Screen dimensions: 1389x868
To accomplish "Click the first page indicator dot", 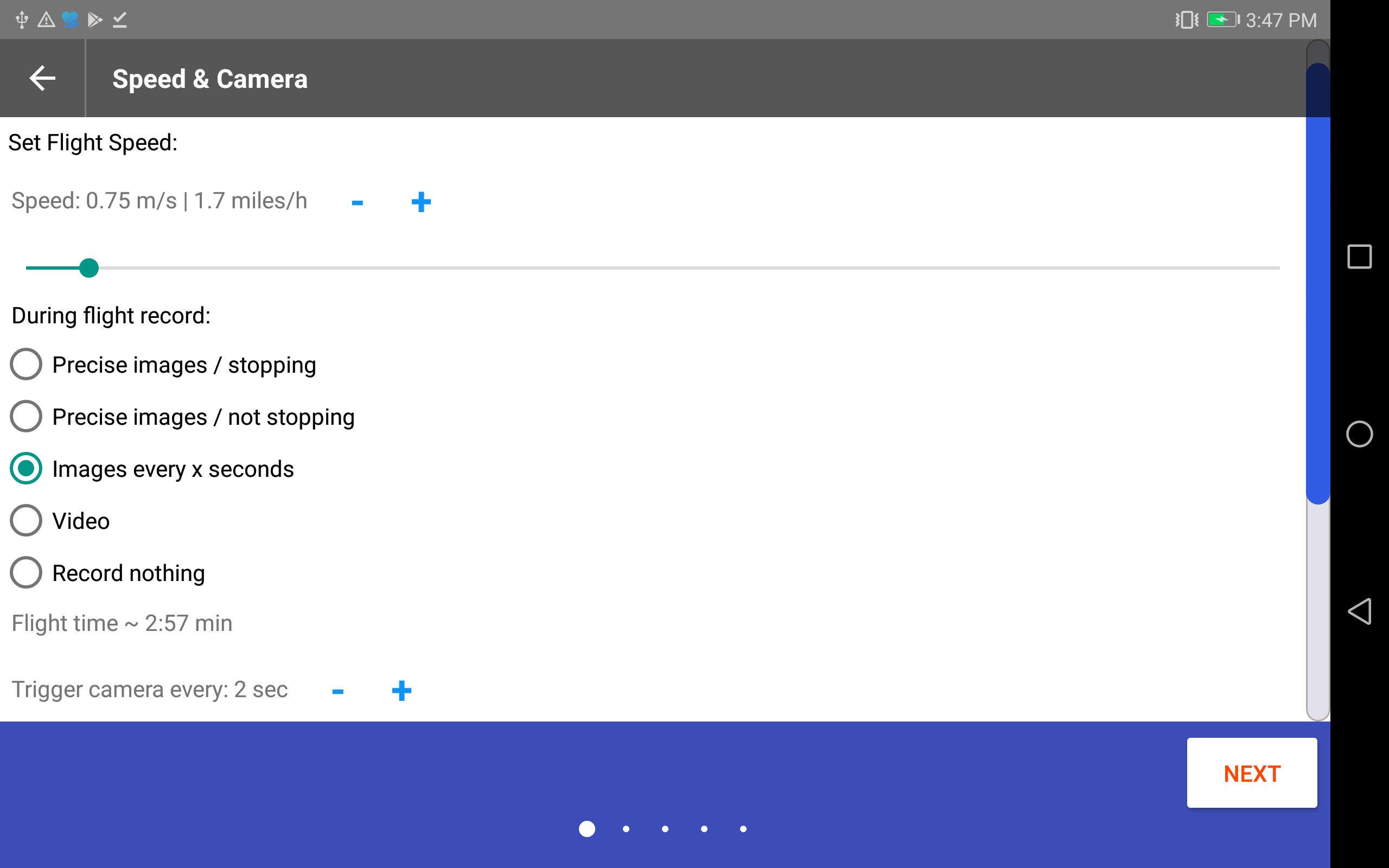I will pos(587,829).
